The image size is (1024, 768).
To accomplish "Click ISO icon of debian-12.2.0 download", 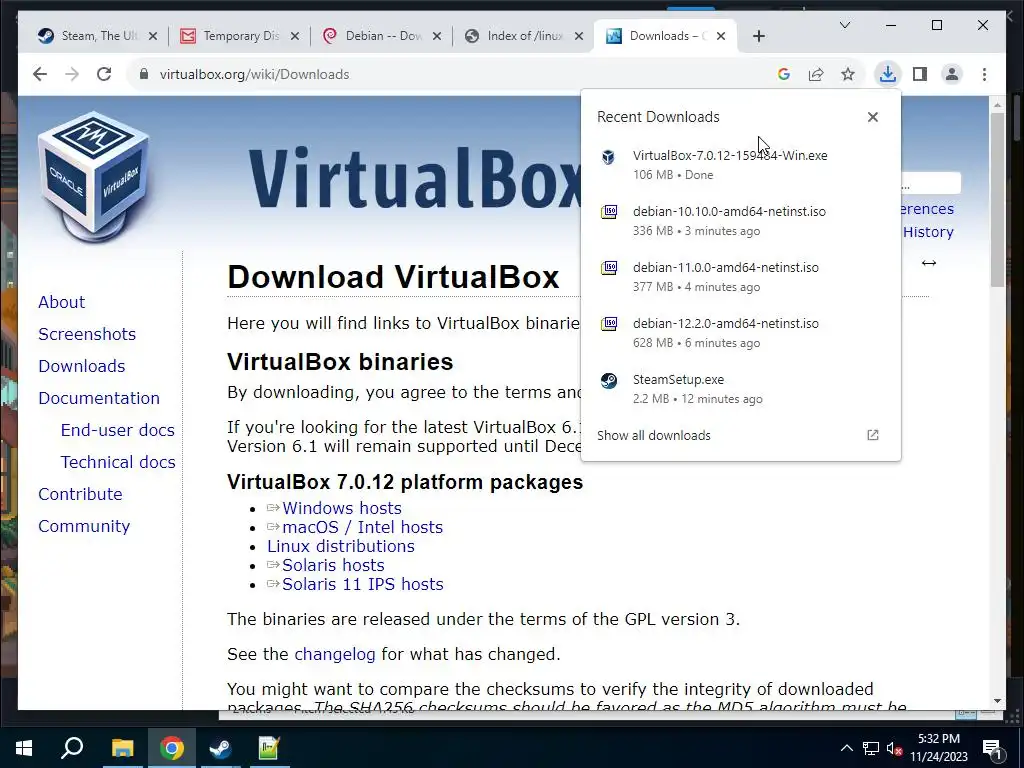I will tap(609, 324).
